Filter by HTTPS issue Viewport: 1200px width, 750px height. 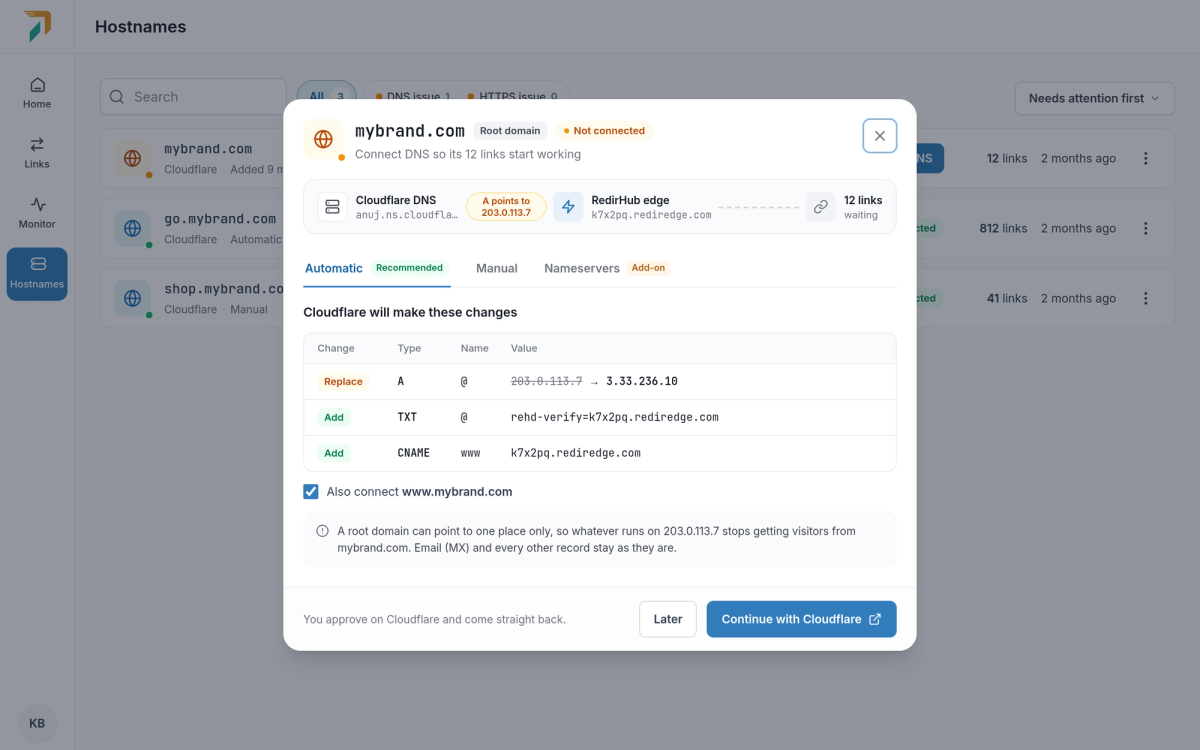coord(512,96)
